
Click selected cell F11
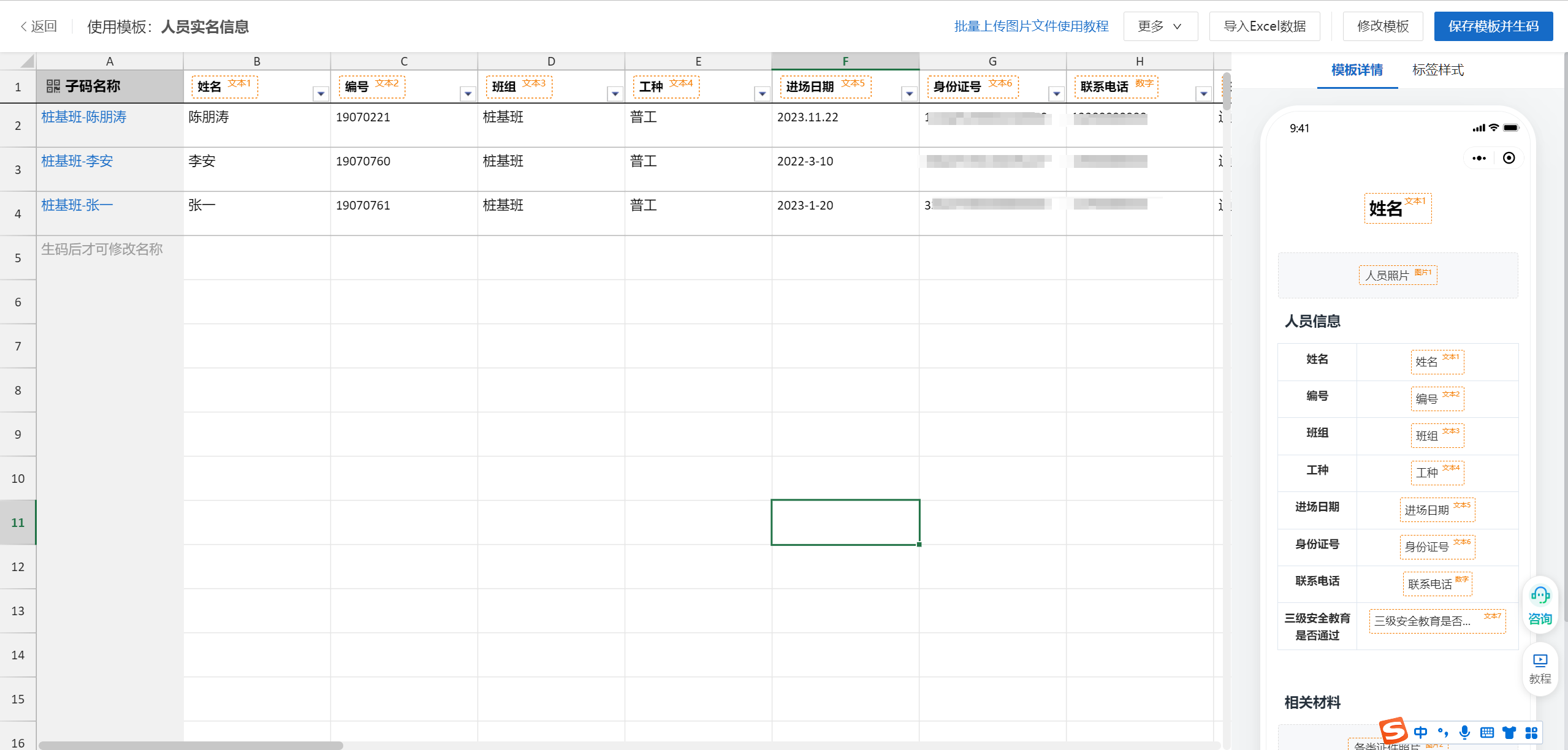pos(845,522)
